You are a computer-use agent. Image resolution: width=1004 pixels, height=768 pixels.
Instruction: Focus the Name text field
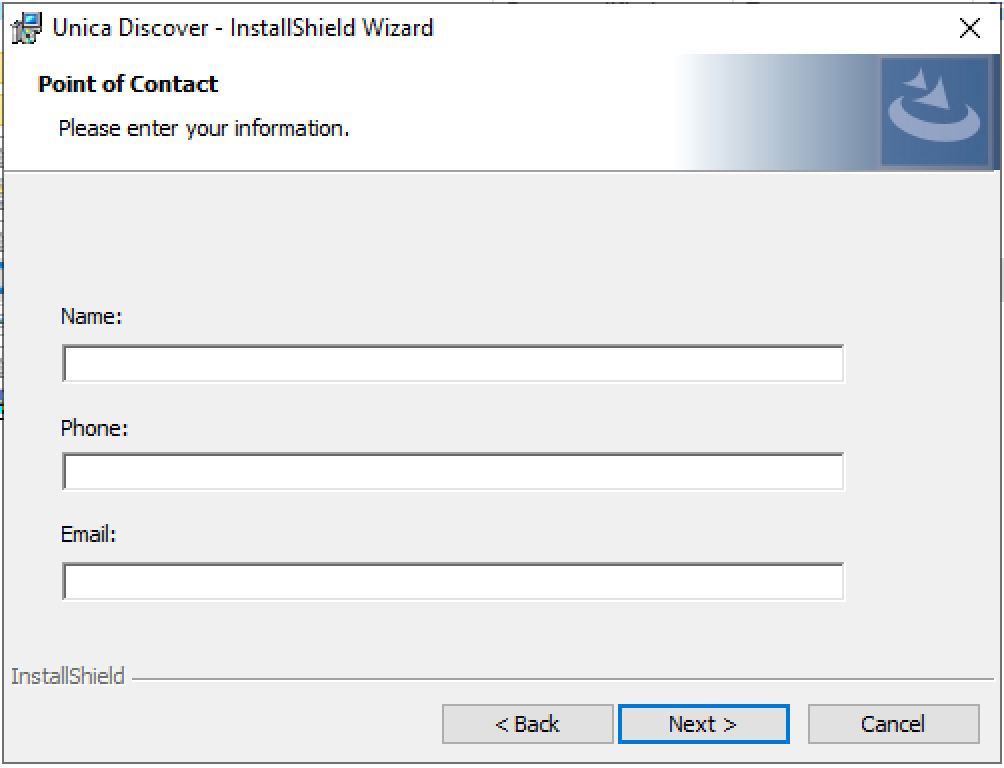pyautogui.click(x=453, y=364)
